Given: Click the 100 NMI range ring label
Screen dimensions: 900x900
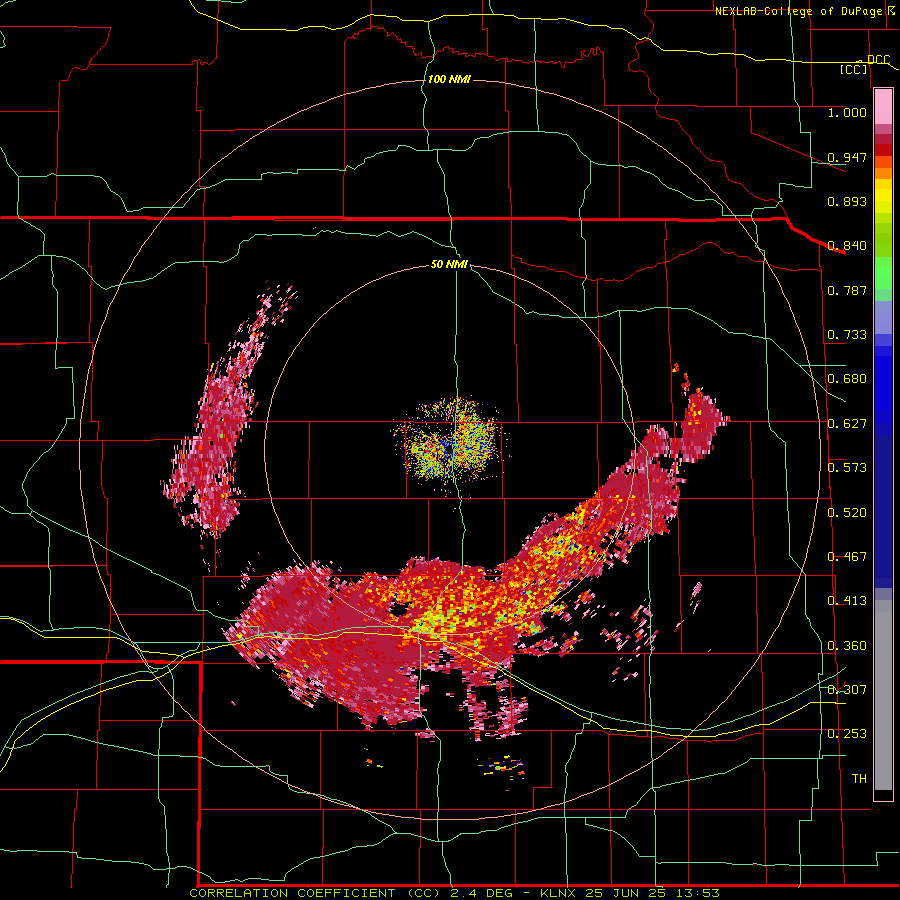Looking at the screenshot, I should coord(449,79).
